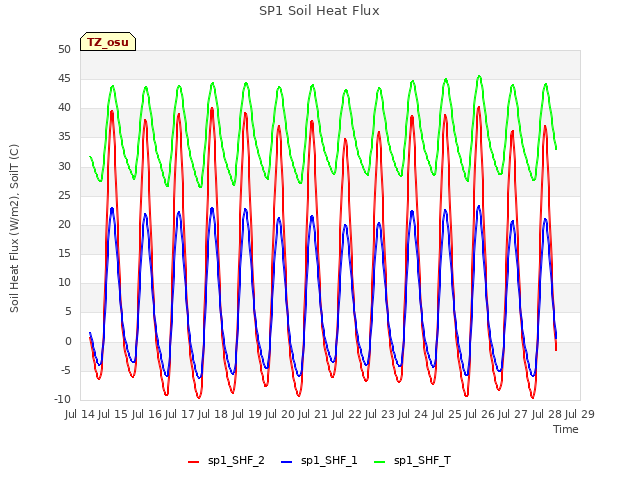Click the Time x-axis label

(x=566, y=429)
